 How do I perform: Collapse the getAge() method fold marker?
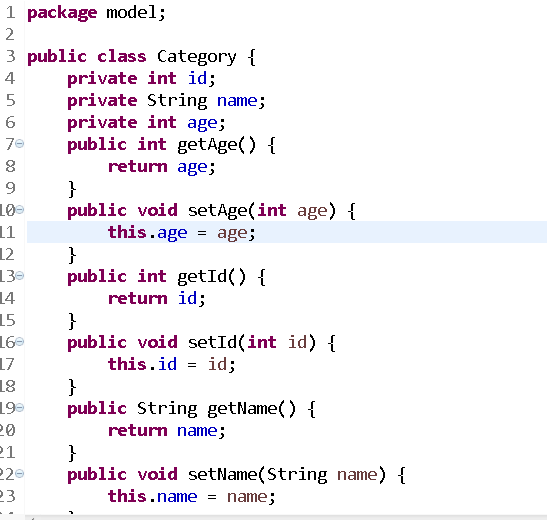(x=20, y=143)
